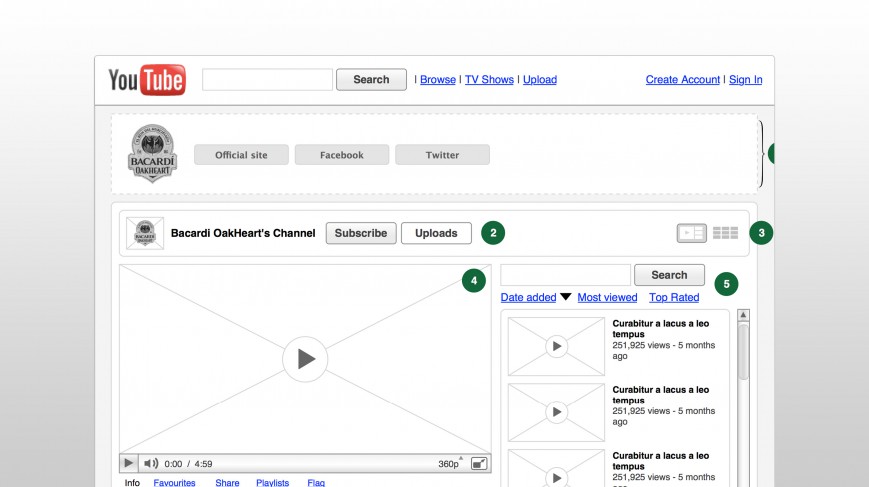This screenshot has height=487, width=869.
Task: Open the TV Shows link
Action: coord(489,80)
